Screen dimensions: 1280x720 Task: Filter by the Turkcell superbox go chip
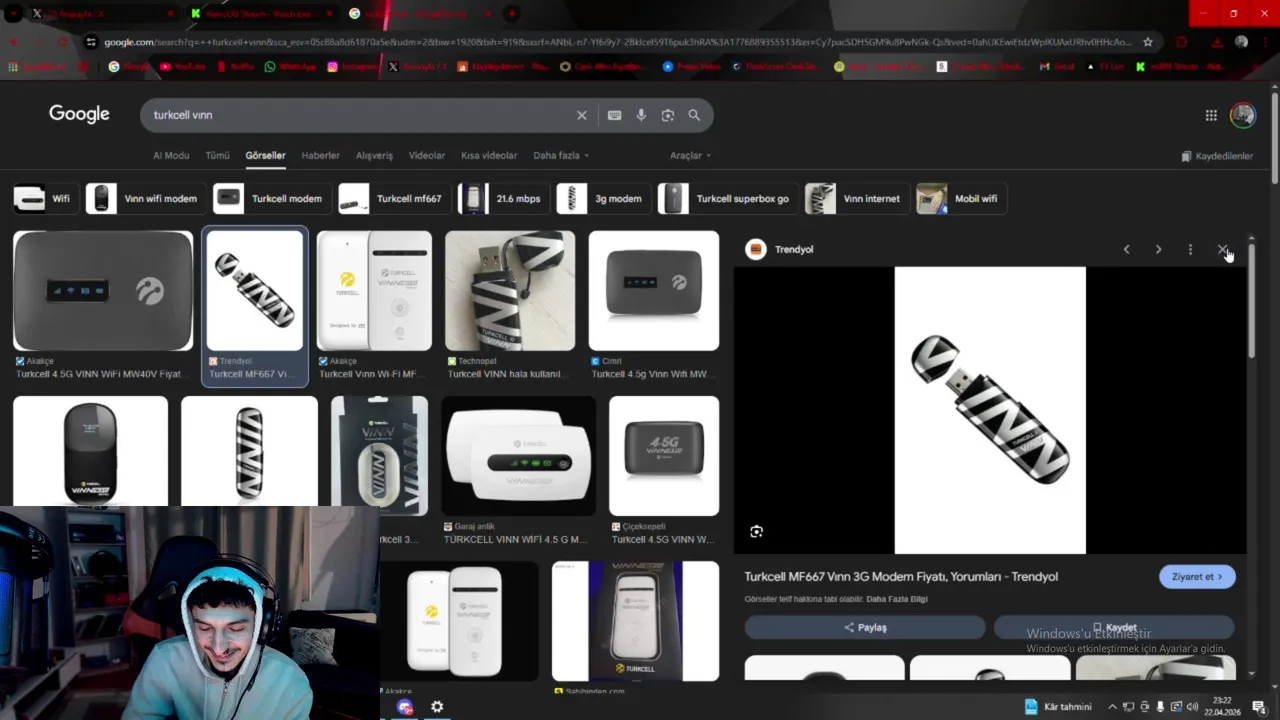(x=726, y=198)
